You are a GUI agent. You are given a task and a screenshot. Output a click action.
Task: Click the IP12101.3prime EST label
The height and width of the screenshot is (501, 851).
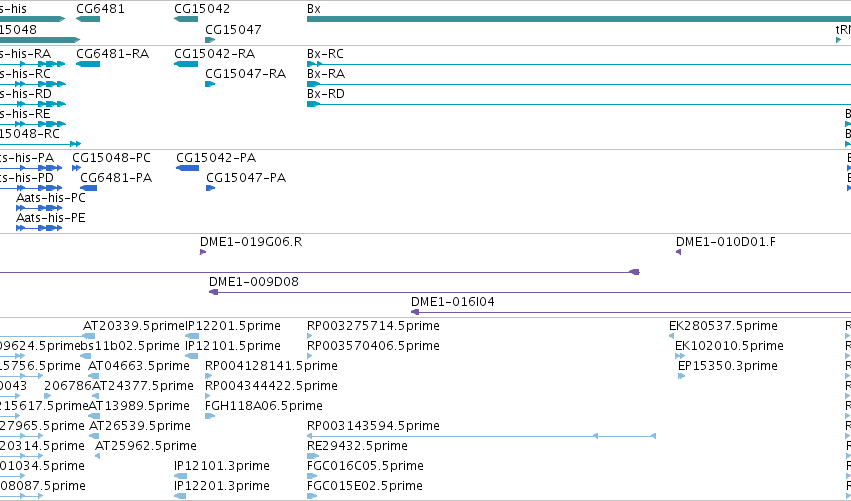coord(222,466)
